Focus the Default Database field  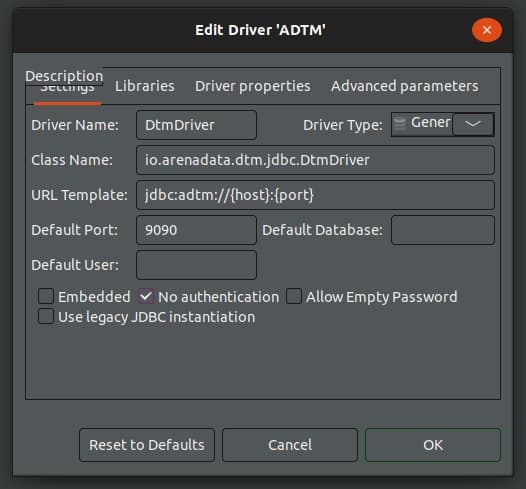tap(443, 230)
